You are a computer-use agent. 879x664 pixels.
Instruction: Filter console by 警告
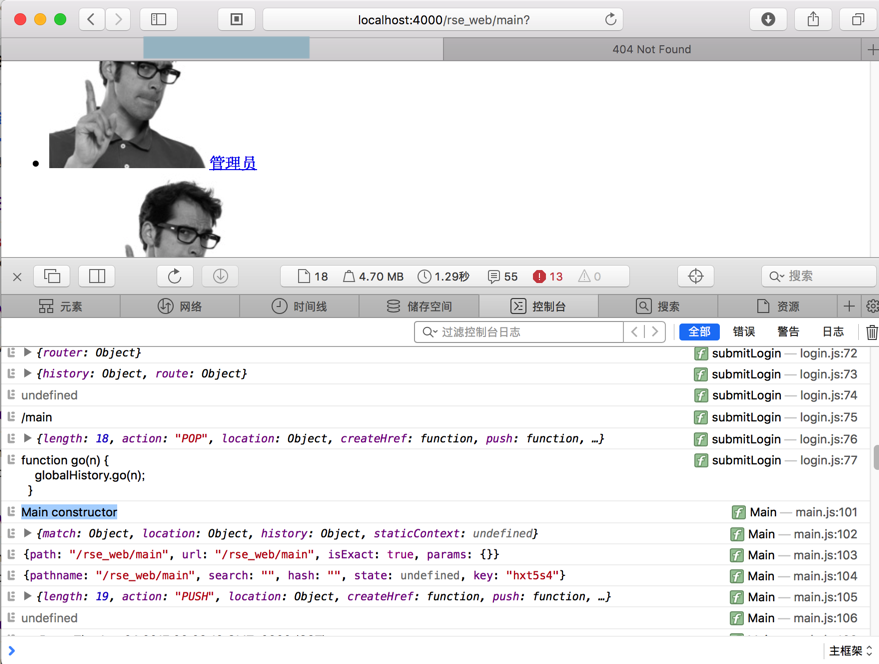[788, 331]
